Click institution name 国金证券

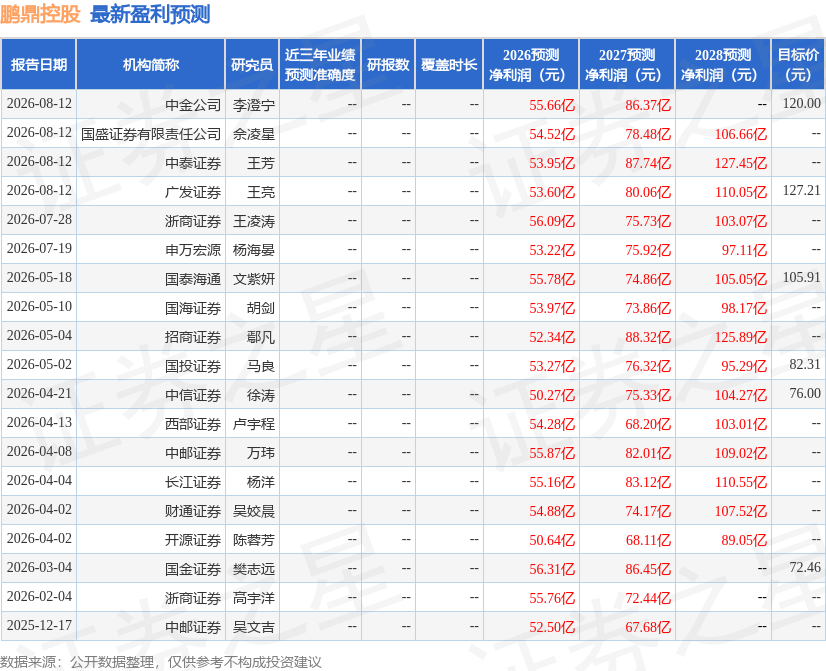193,568
